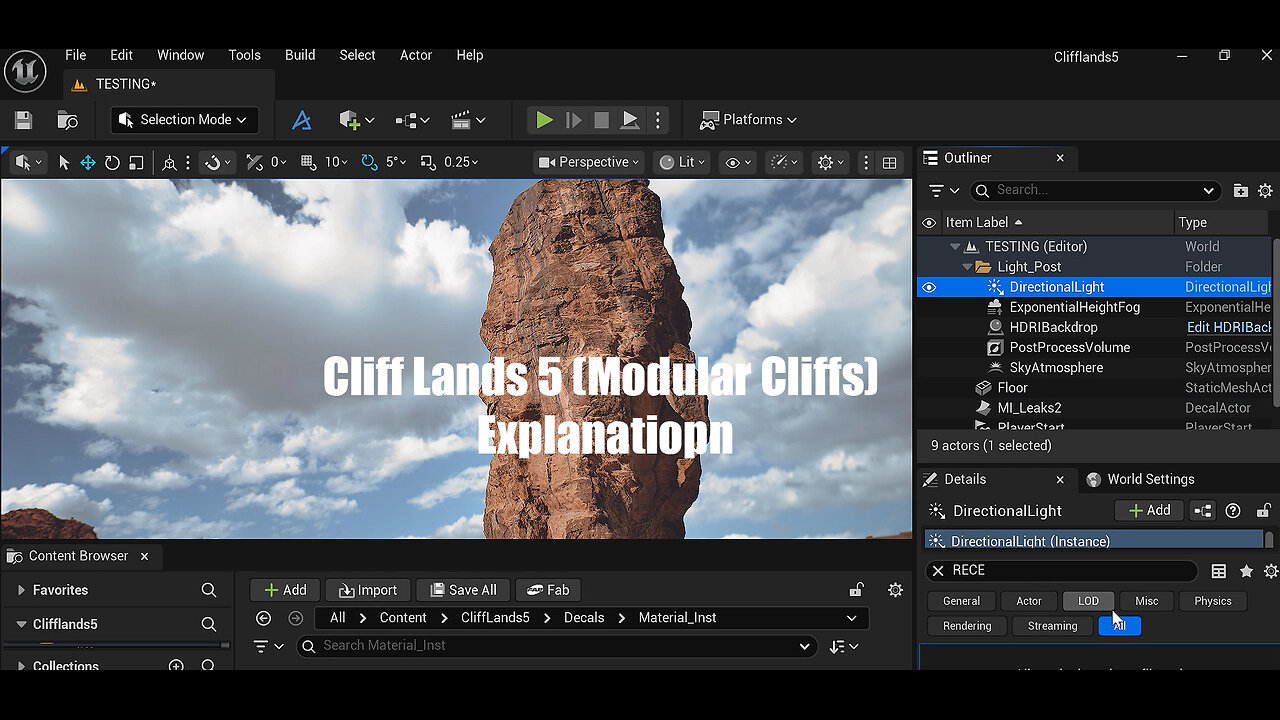Open the Browse content folder icon
The width and height of the screenshot is (1280, 720).
[67, 120]
